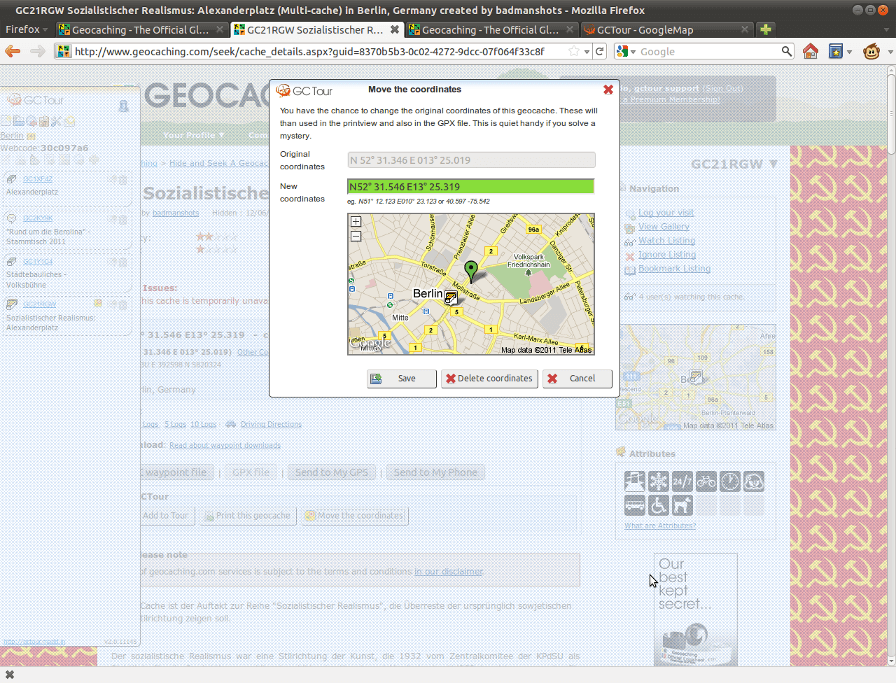Select the GC21RGW Sozialistischer tab

[x=317, y=30]
